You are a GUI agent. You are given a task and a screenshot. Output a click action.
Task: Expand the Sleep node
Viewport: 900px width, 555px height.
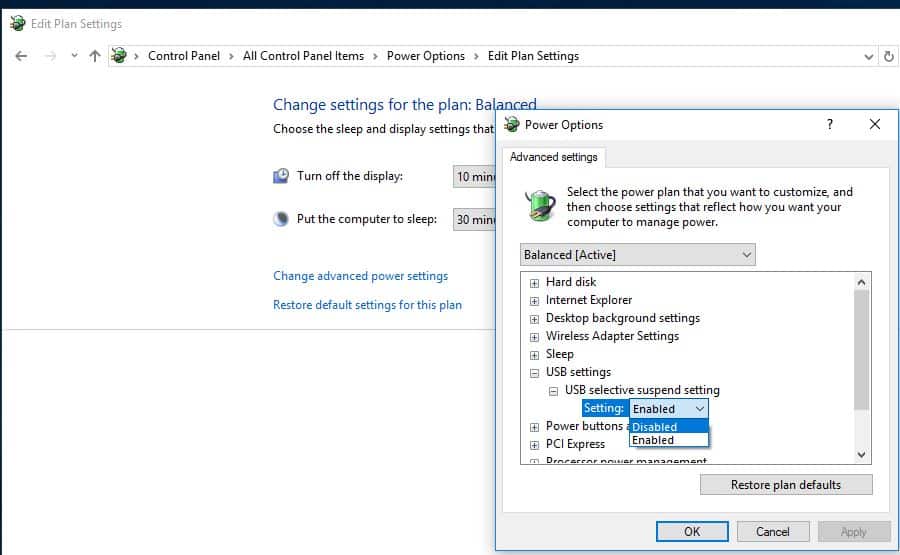pos(534,355)
